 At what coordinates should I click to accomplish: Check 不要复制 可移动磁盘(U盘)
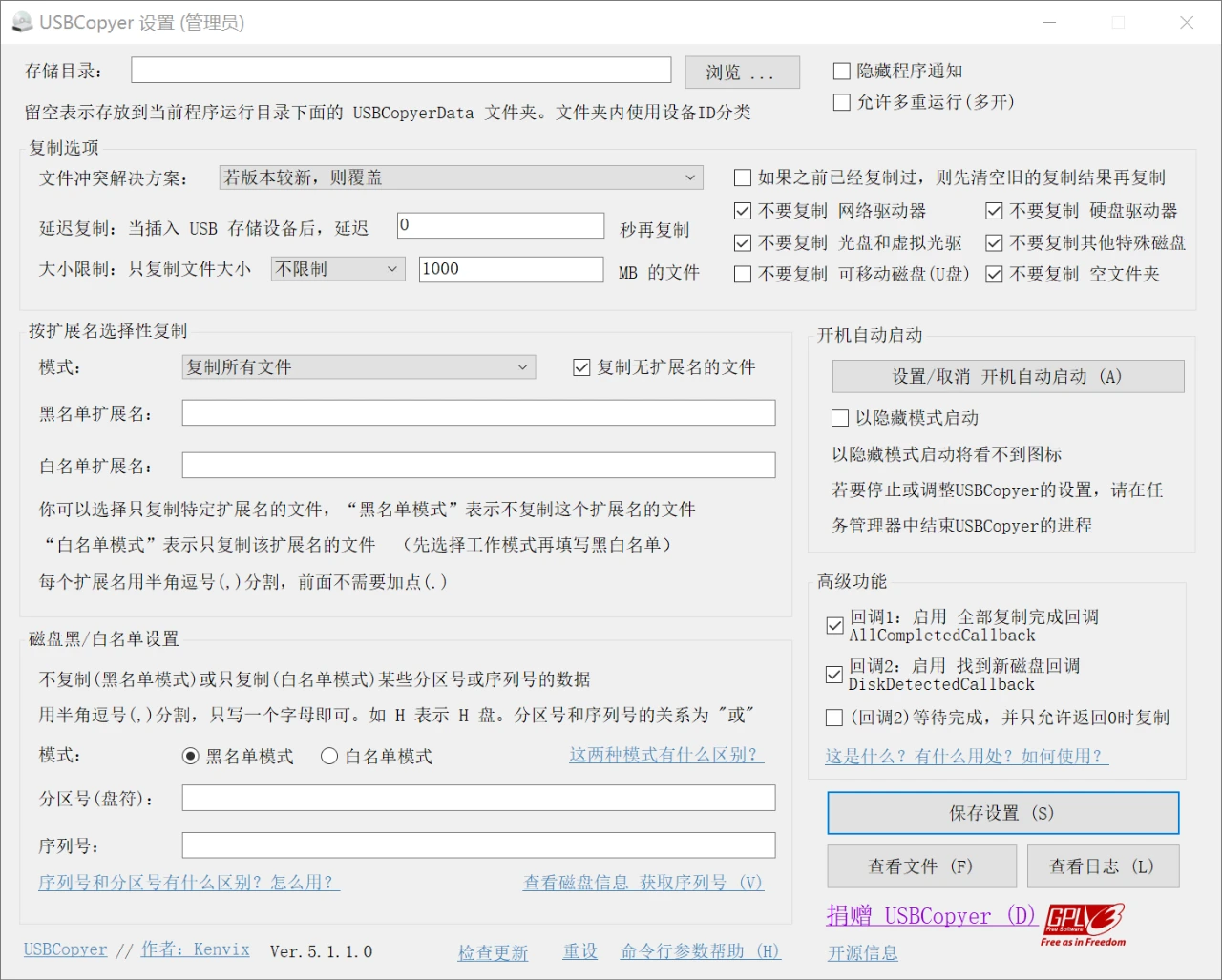click(742, 274)
